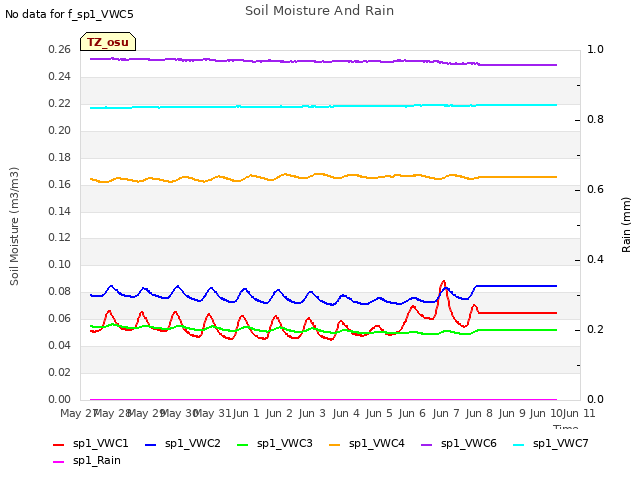
Task: Click the magenta sp1_Rain legend swatch
Action: click(59, 462)
